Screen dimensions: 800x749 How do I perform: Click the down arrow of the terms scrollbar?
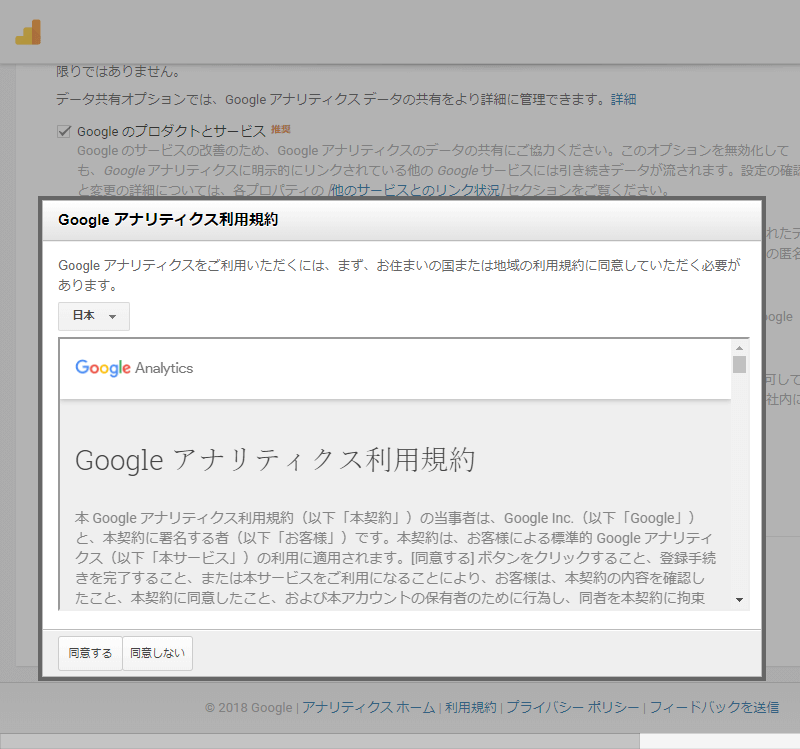739,599
